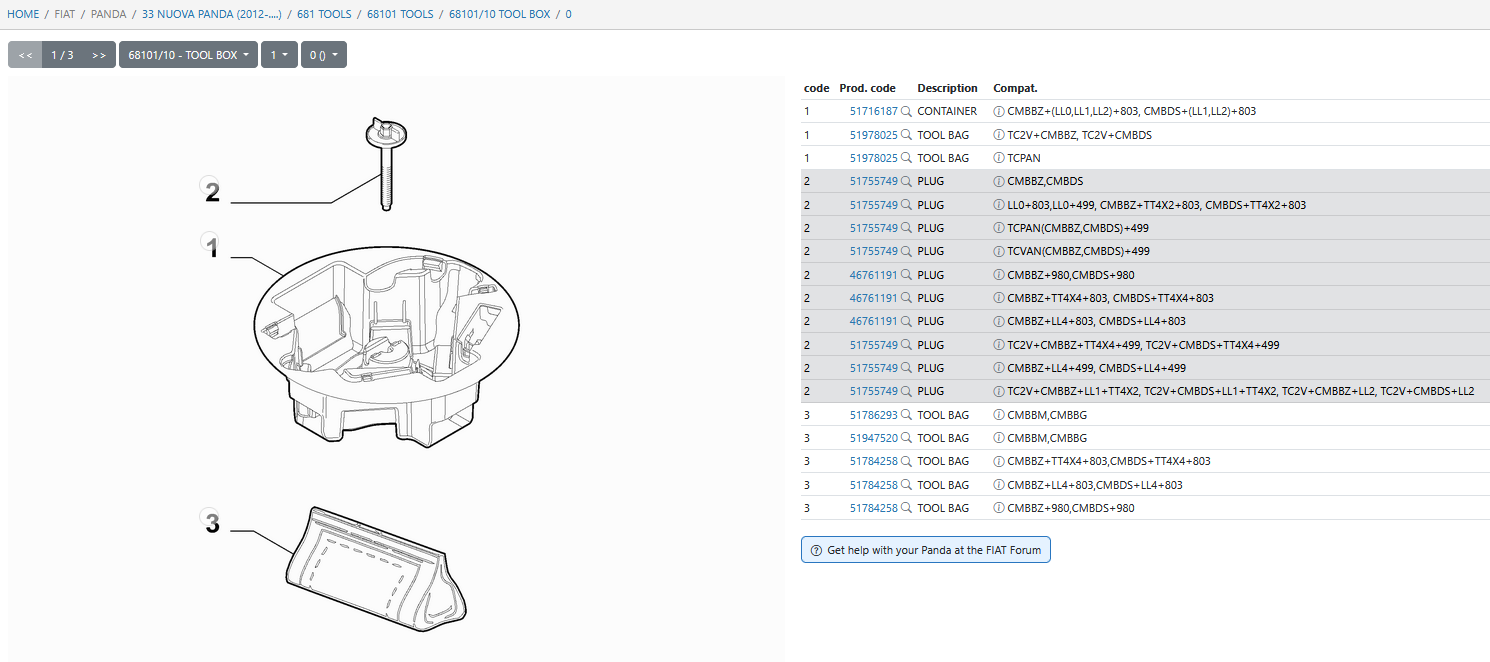This screenshot has height=662, width=1490.
Task: Click the tool bag drawing labeled 3
Action: point(375,565)
